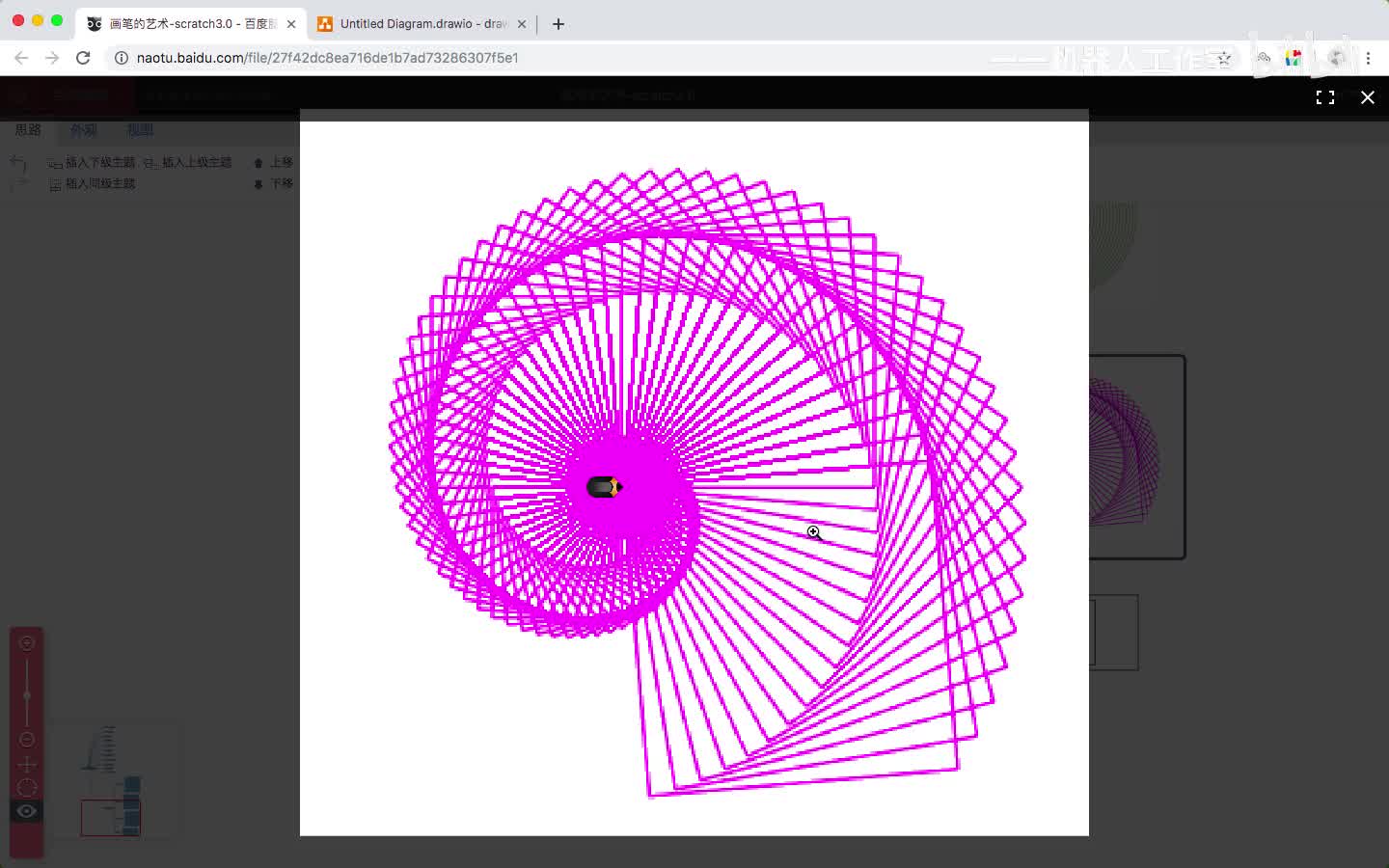Open the colorful squares browser extension

[x=1294, y=58]
